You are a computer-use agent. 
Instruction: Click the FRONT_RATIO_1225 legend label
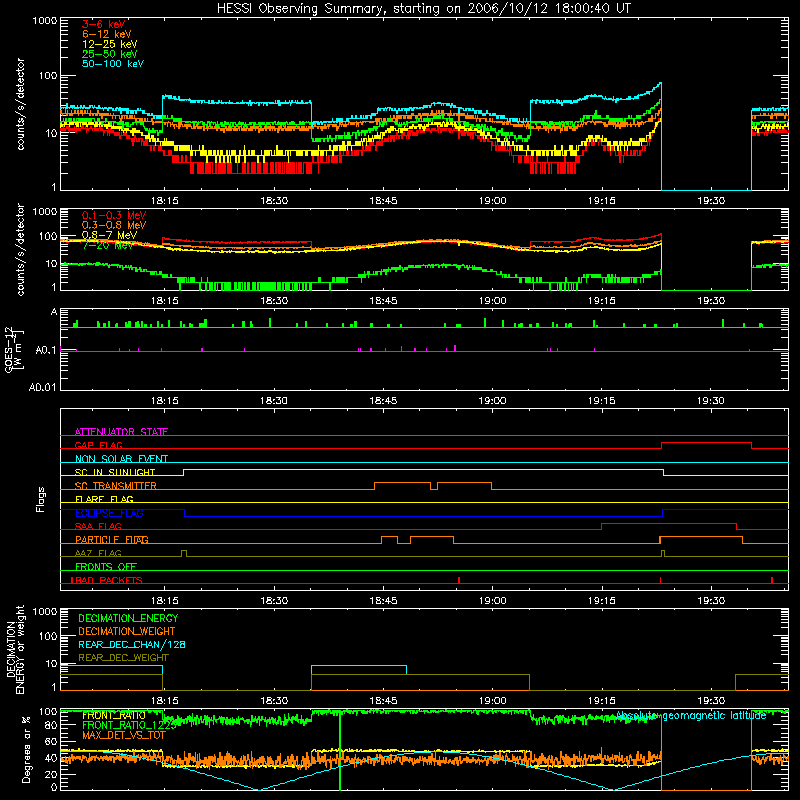129,725
